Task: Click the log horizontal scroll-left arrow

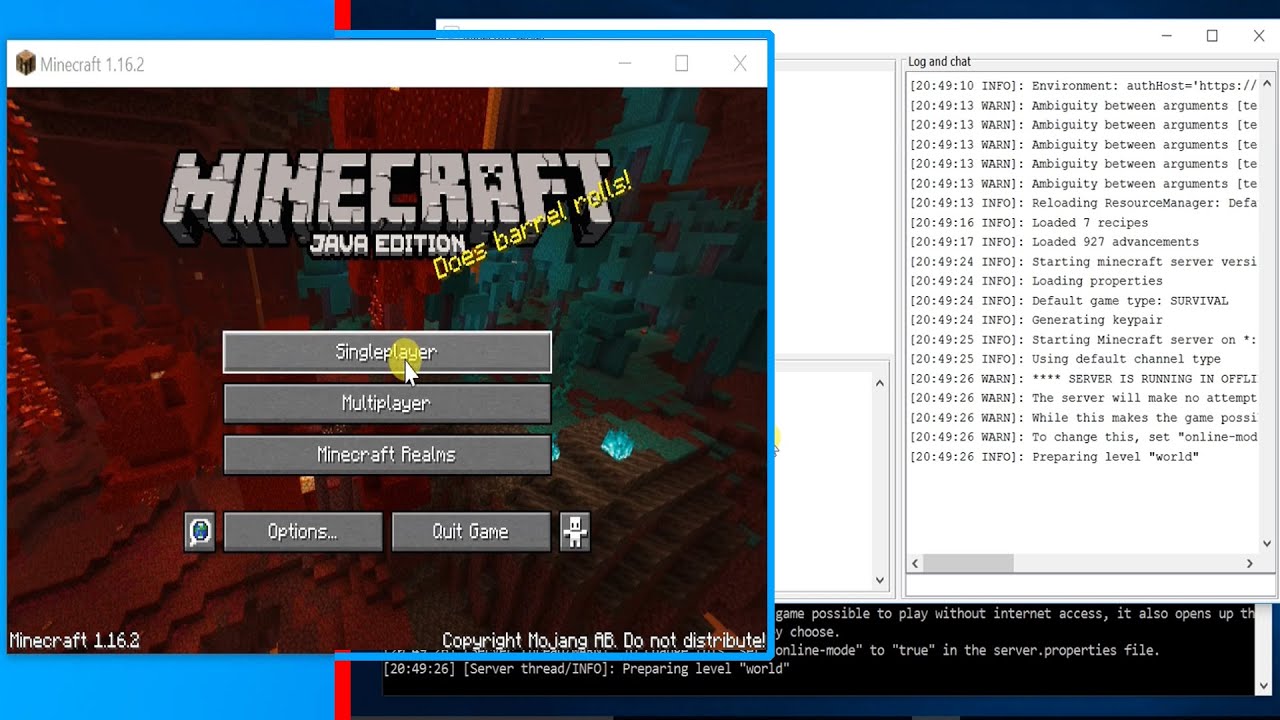Action: pos(916,564)
